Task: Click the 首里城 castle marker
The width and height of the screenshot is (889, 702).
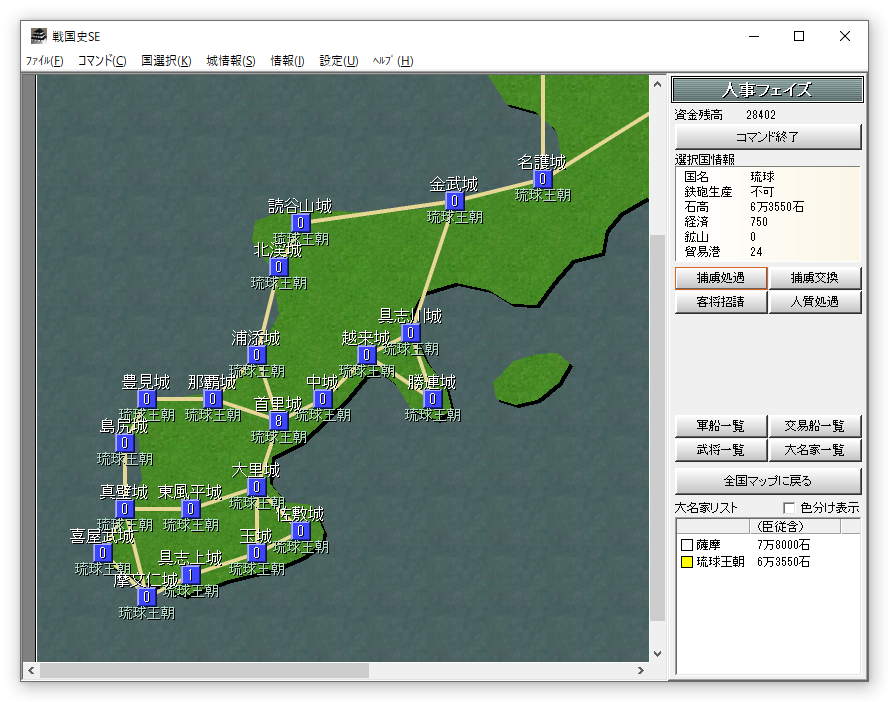Action: tap(279, 421)
